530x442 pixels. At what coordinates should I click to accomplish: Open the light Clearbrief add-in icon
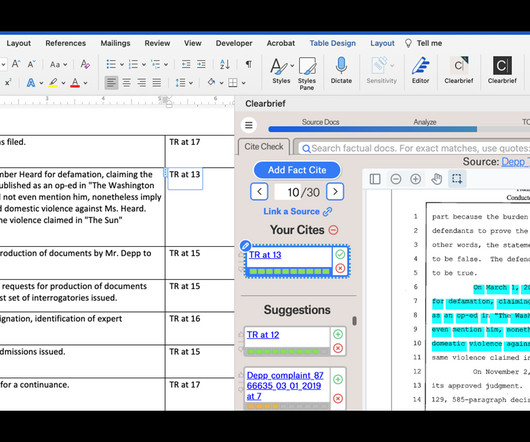(x=459, y=71)
